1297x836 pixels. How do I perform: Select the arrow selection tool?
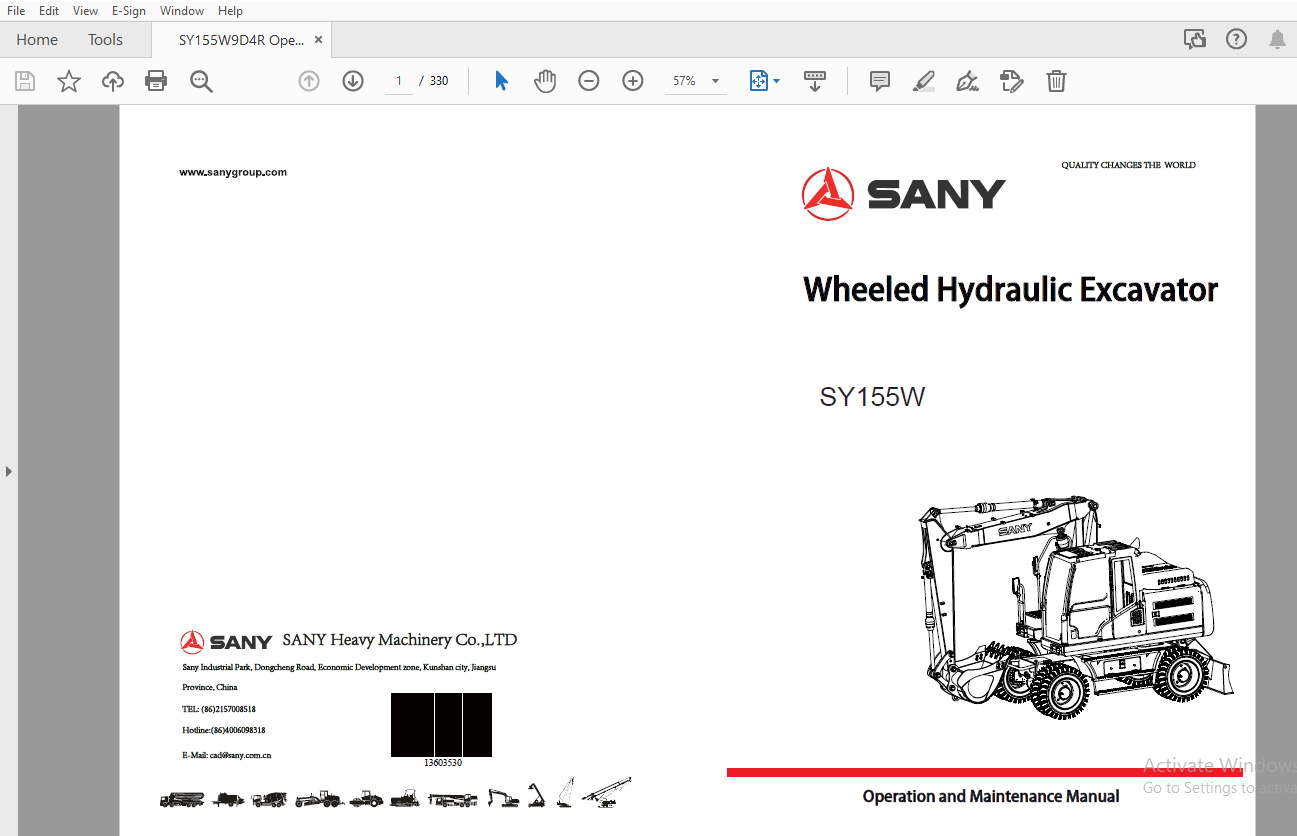click(x=501, y=81)
